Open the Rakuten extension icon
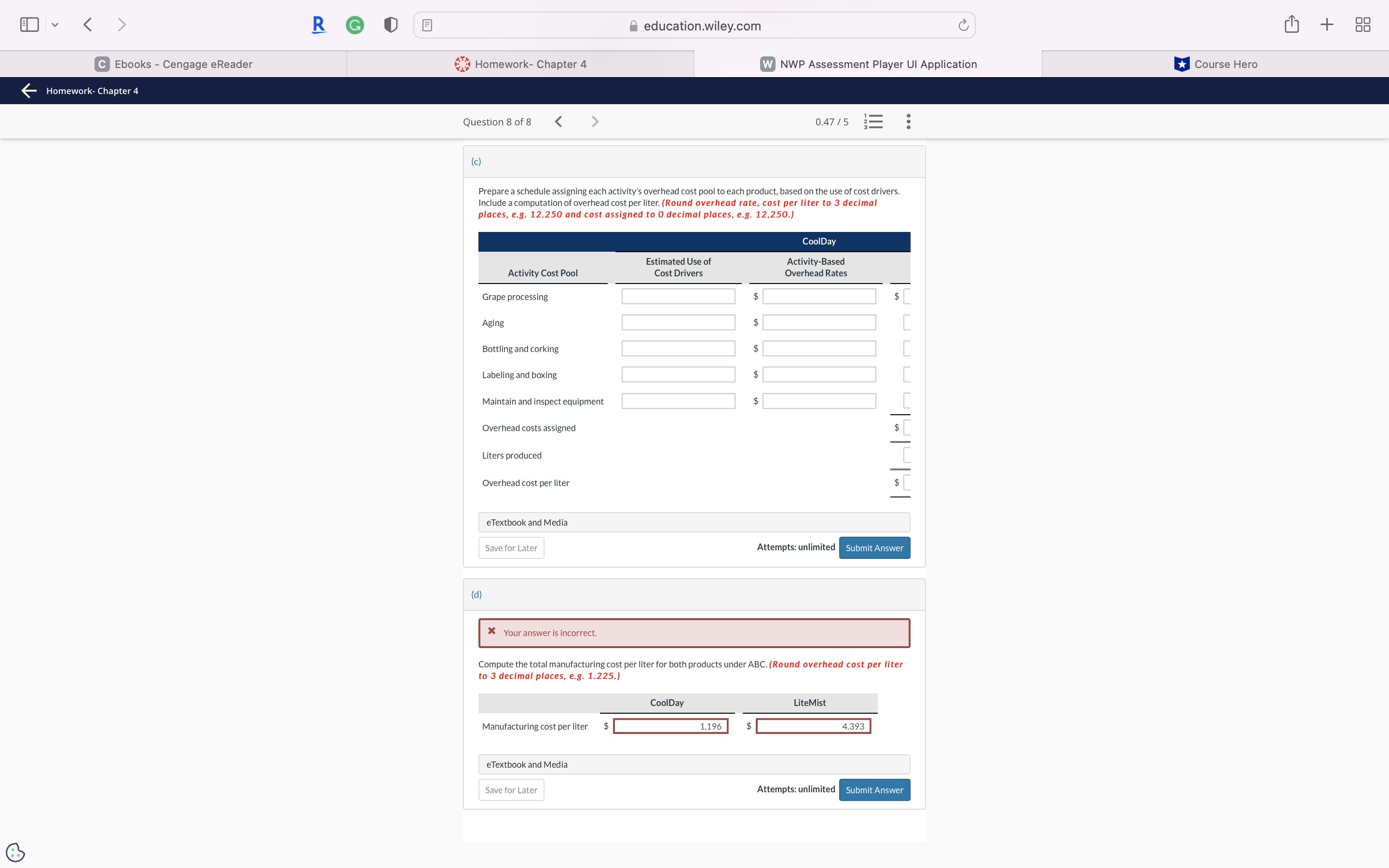Image resolution: width=1389 pixels, height=868 pixels. (x=318, y=25)
